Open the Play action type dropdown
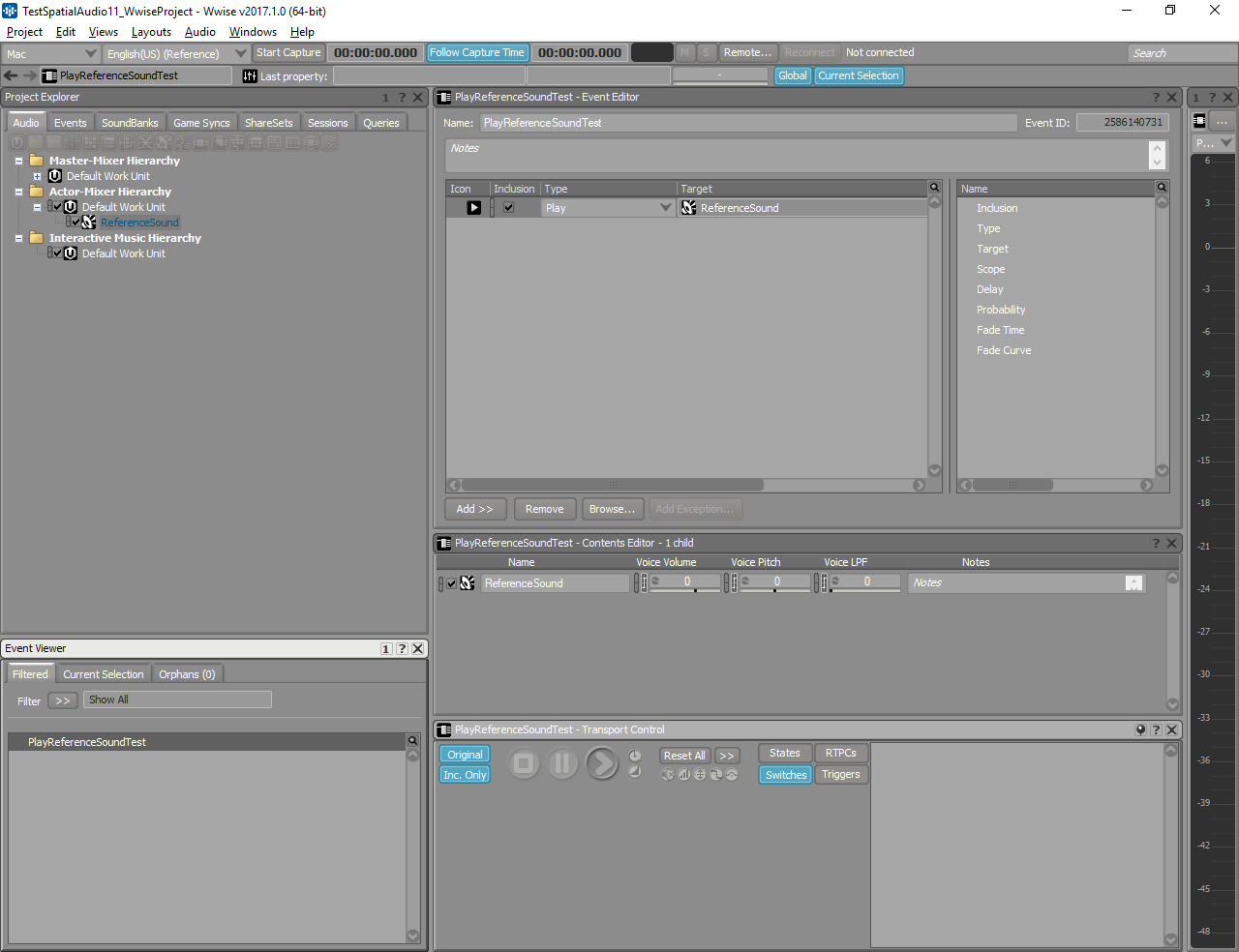1239x952 pixels. [x=666, y=208]
